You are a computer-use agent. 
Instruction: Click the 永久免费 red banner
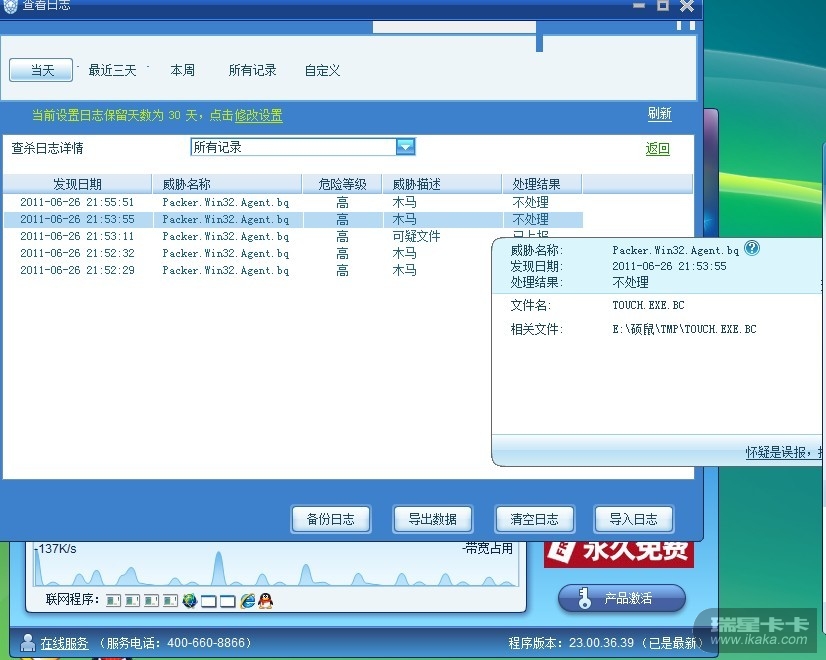[x=618, y=554]
